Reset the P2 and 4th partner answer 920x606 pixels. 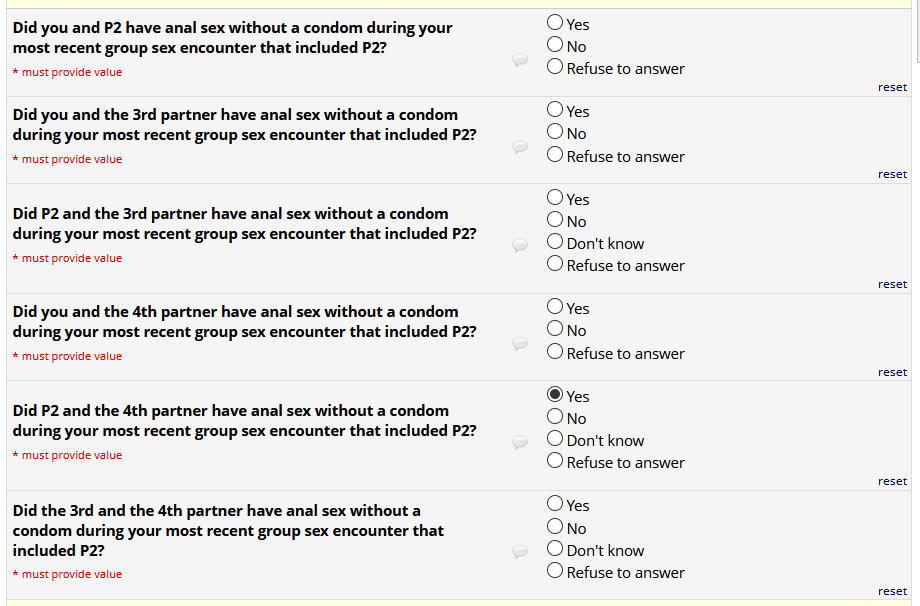[x=892, y=481]
